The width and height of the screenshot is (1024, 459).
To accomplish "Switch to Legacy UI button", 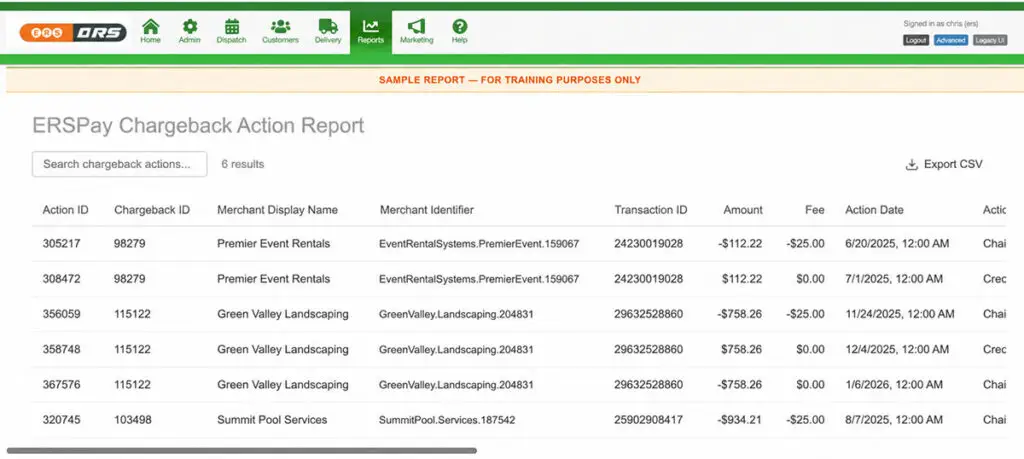I will pos(990,40).
